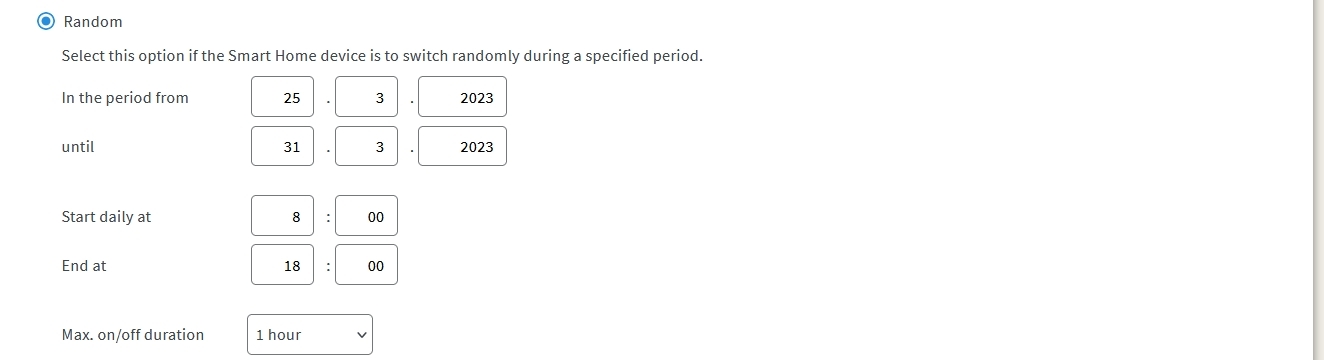Click the 'until' label
This screenshot has height=360, width=1324.
[x=78, y=146]
